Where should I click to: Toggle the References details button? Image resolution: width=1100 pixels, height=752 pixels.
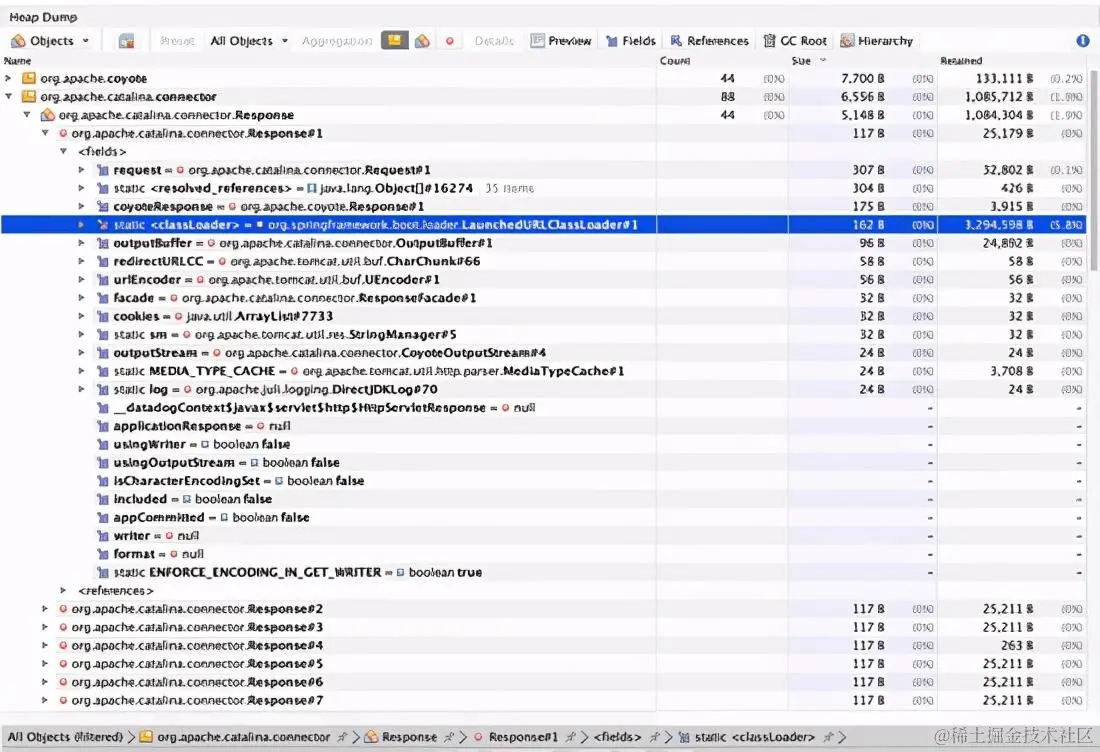(x=710, y=41)
